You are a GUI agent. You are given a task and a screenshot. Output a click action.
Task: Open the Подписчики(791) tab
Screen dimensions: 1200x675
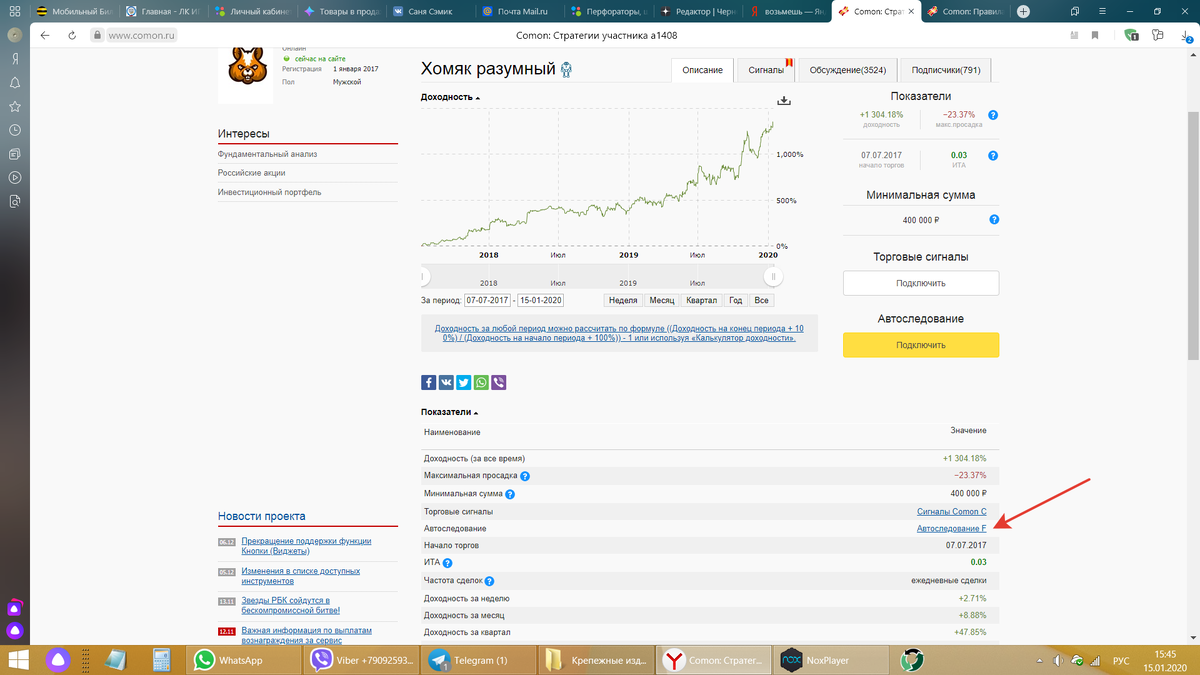[x=945, y=70]
